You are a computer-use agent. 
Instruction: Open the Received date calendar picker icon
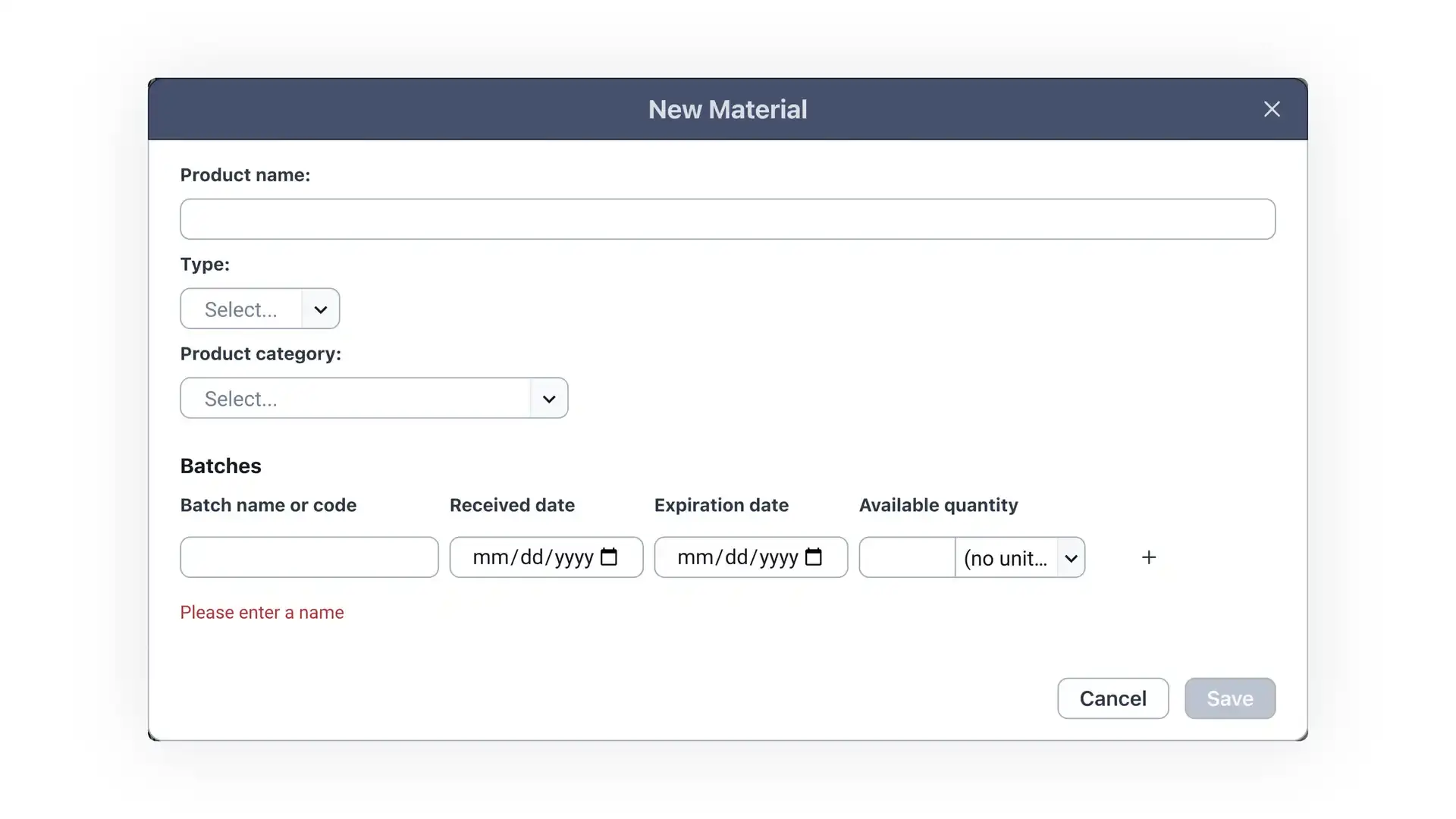click(609, 557)
